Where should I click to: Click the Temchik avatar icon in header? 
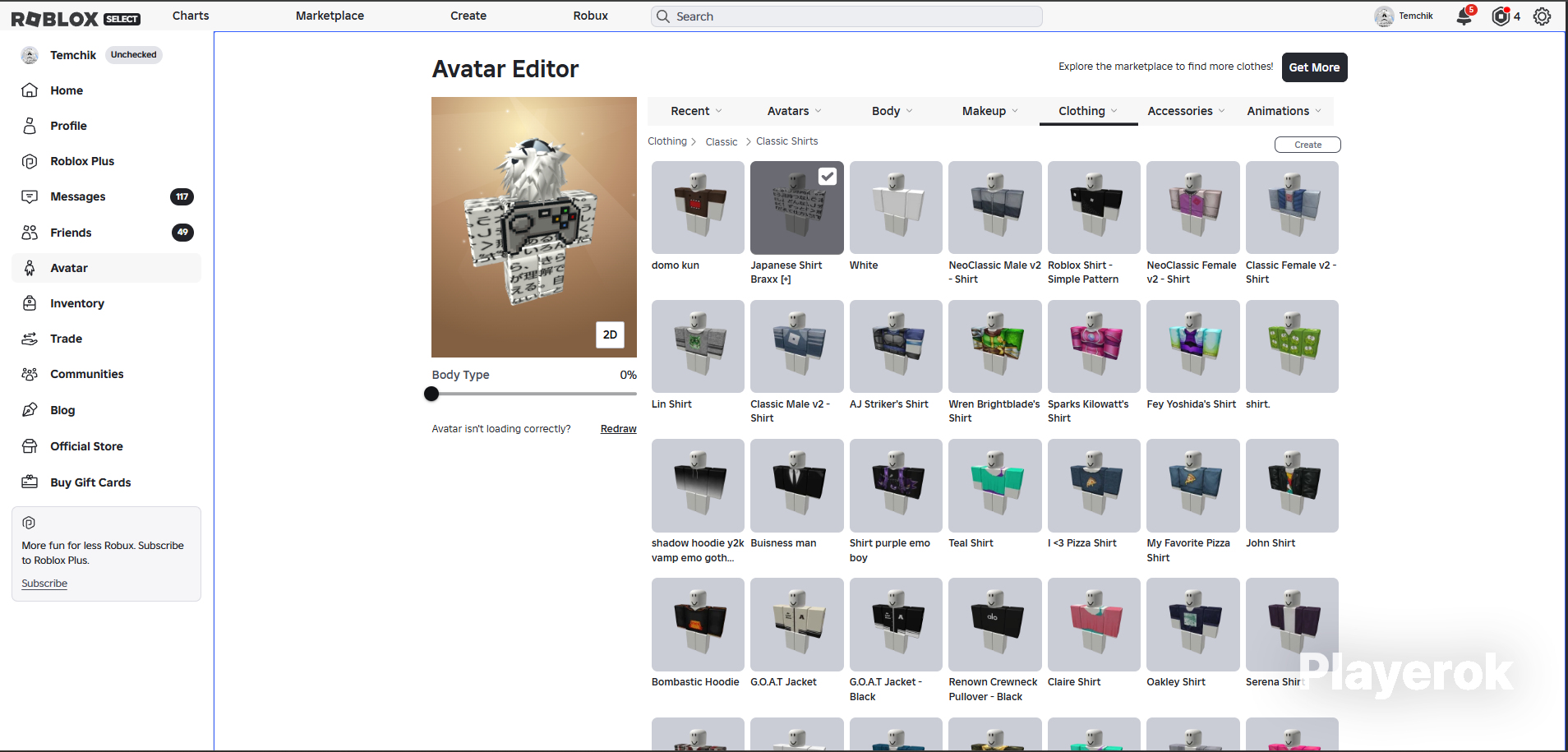tap(1384, 16)
